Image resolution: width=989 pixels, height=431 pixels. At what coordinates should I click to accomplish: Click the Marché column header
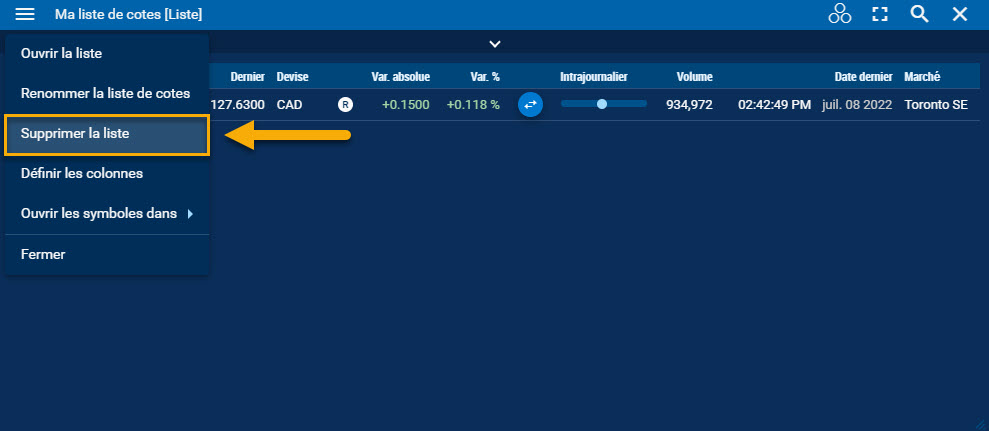pyautogui.click(x=921, y=77)
